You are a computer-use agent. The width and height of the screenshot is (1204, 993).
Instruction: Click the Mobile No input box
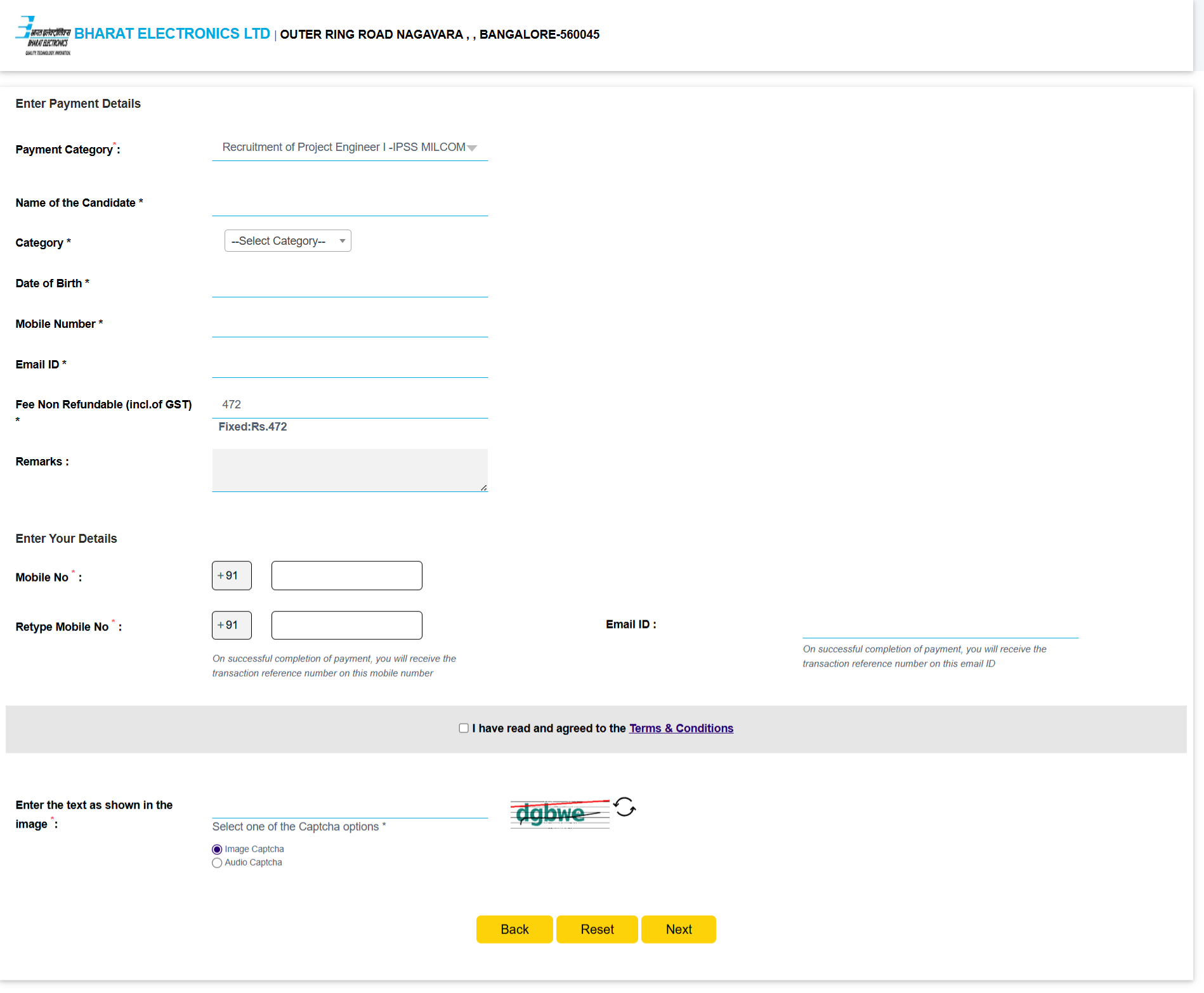coord(346,576)
